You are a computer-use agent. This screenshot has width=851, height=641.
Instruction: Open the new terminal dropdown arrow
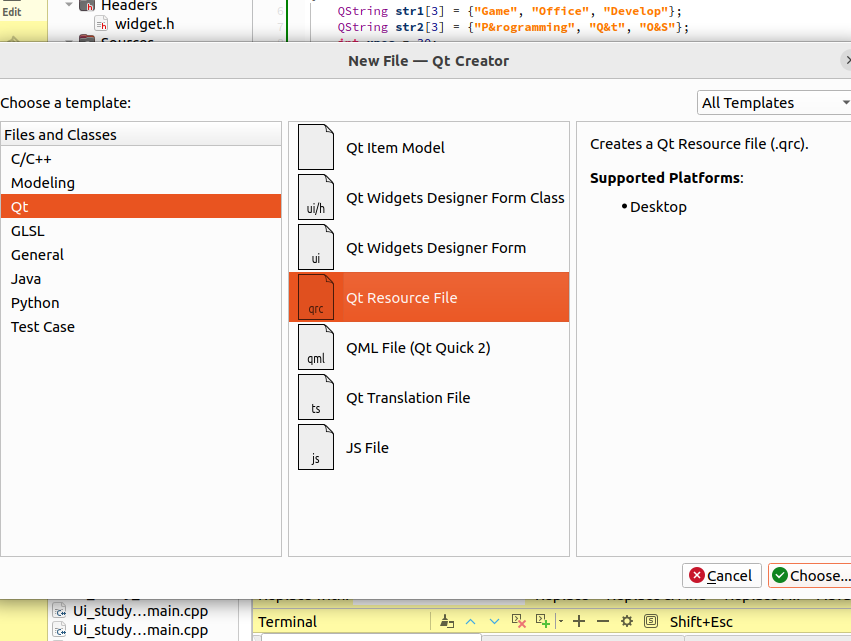(561, 621)
